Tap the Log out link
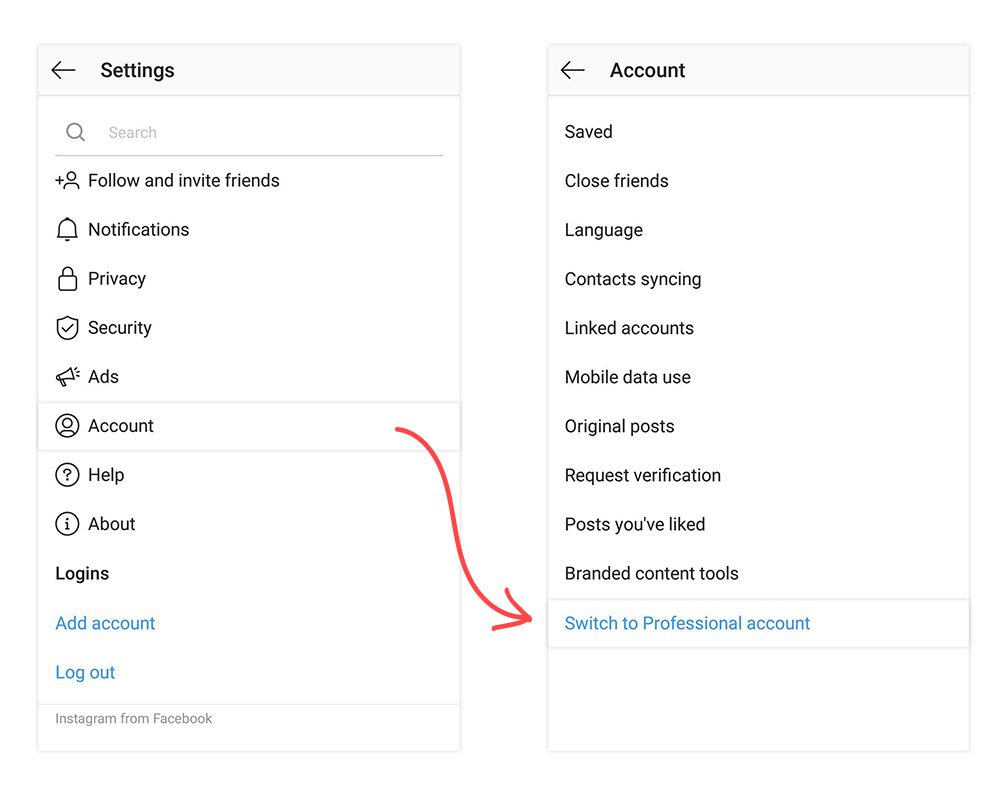The height and width of the screenshot is (796, 1000). point(85,672)
